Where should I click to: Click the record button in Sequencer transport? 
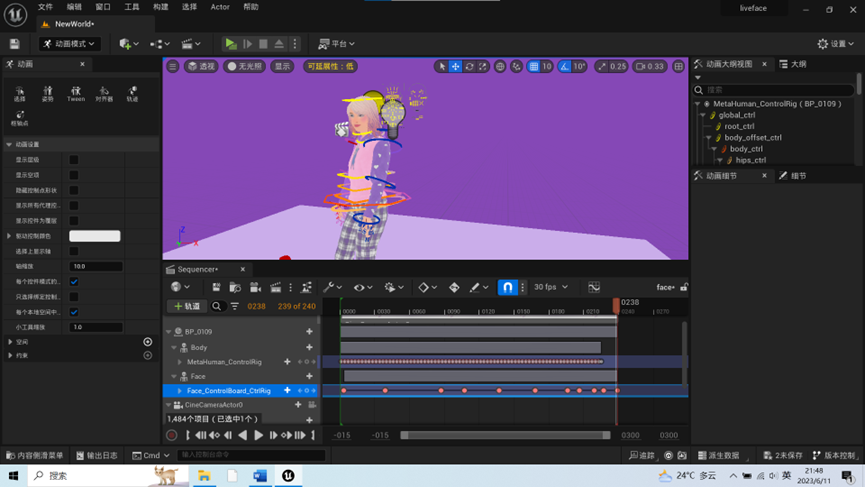point(172,435)
